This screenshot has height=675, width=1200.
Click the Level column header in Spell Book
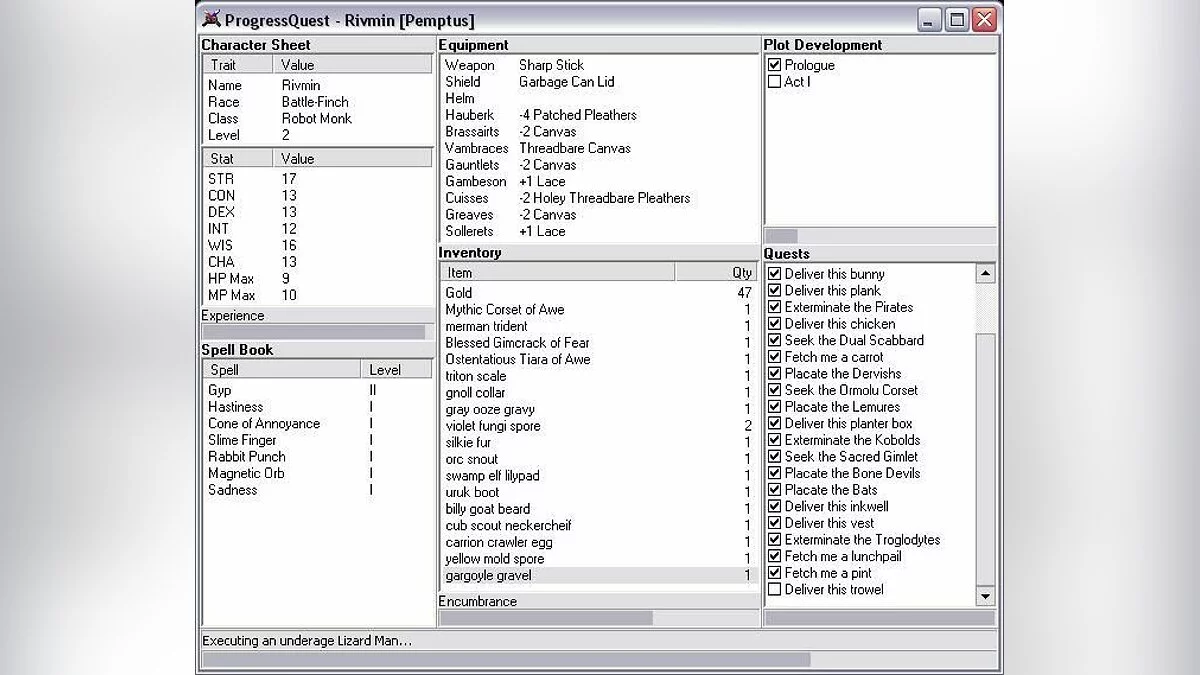(x=396, y=370)
